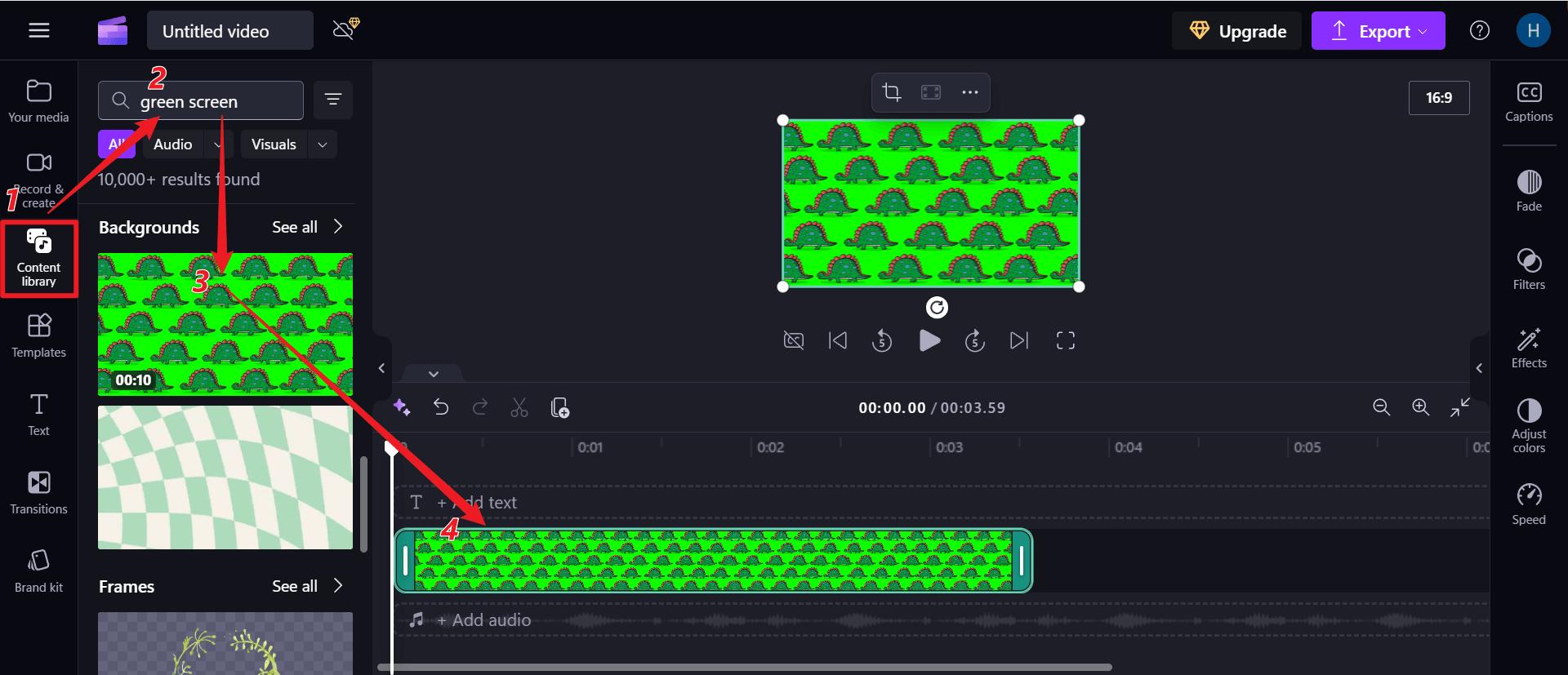Select the Visuals filter
The height and width of the screenshot is (675, 1568).
[274, 144]
